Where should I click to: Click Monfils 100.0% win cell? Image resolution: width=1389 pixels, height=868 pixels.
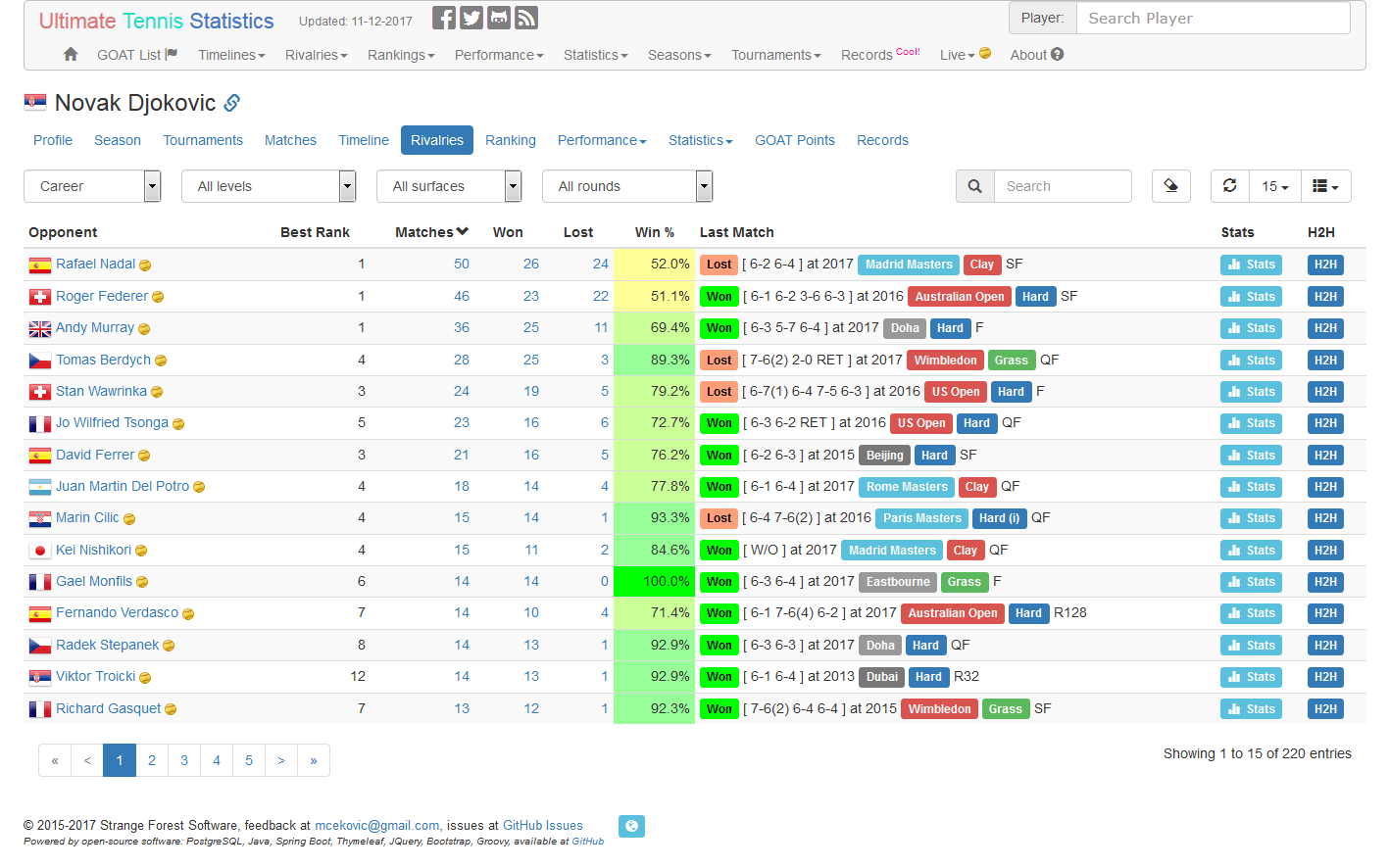(x=654, y=582)
